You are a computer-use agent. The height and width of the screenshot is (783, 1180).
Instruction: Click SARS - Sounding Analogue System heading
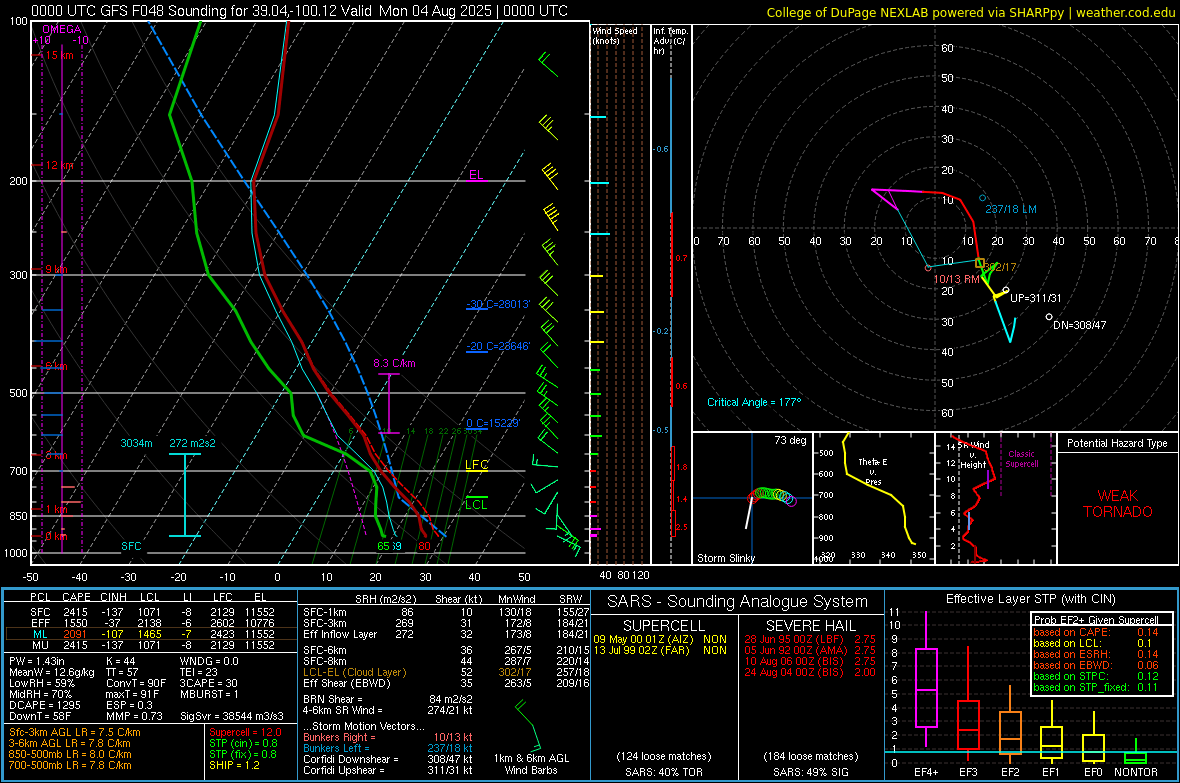coord(738,602)
